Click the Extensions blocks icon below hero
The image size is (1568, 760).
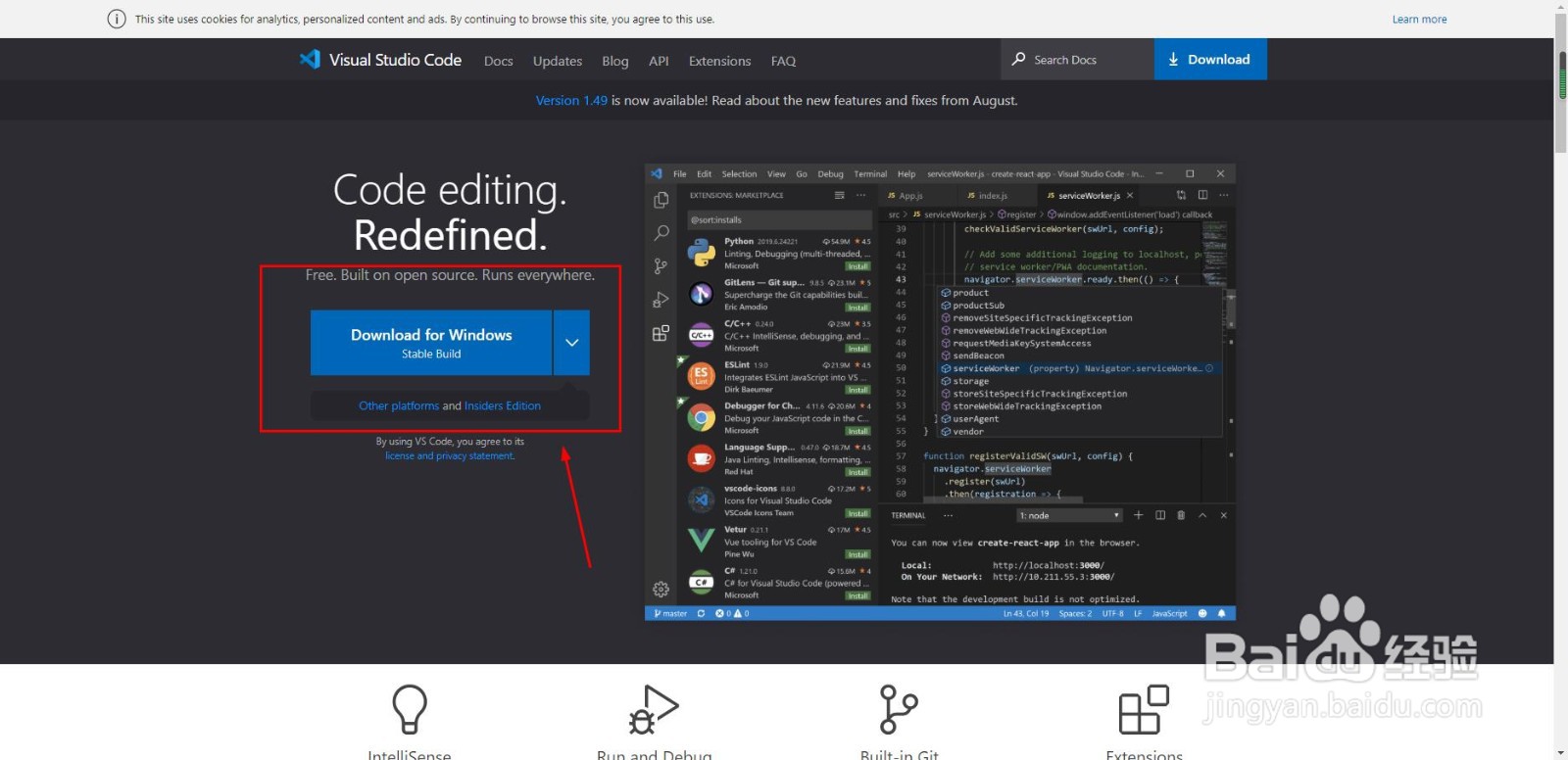(1144, 709)
